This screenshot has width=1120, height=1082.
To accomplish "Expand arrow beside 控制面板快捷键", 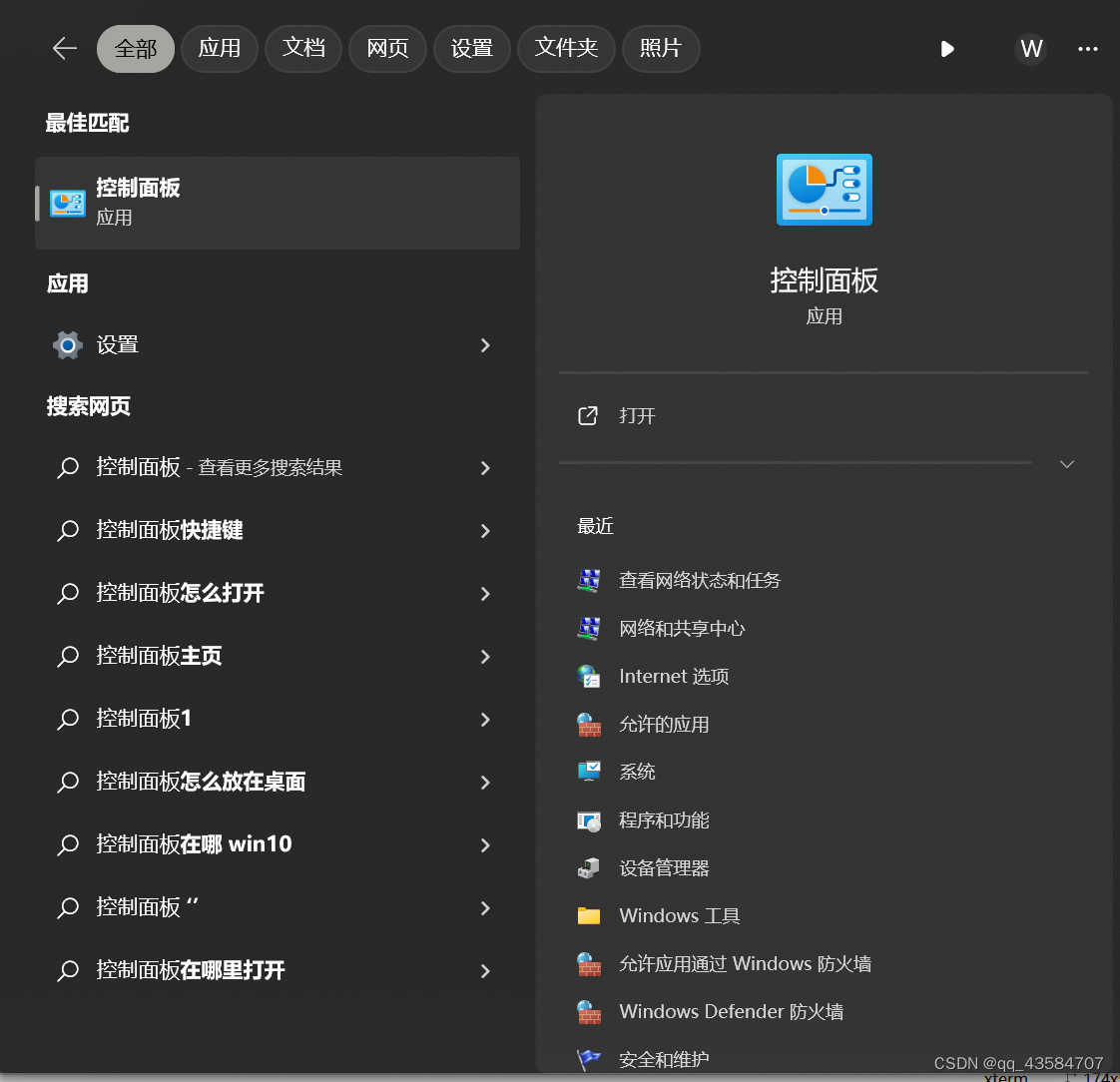I will (485, 531).
